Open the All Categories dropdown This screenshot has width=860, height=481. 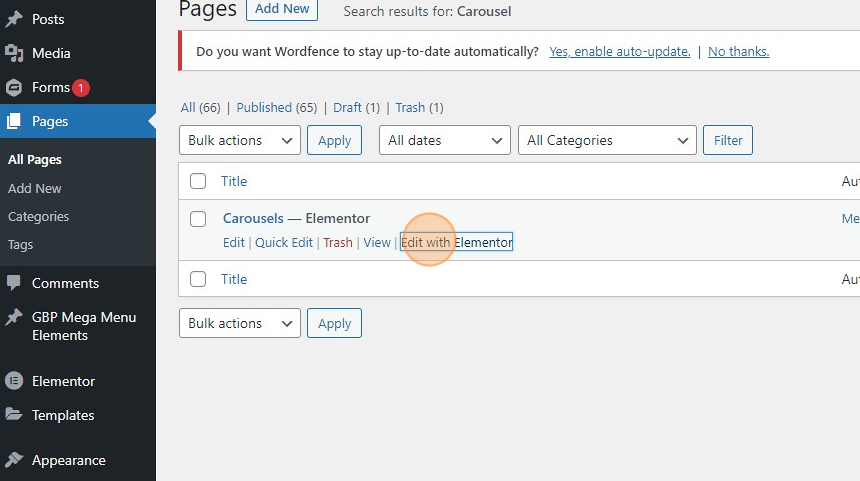[607, 140]
